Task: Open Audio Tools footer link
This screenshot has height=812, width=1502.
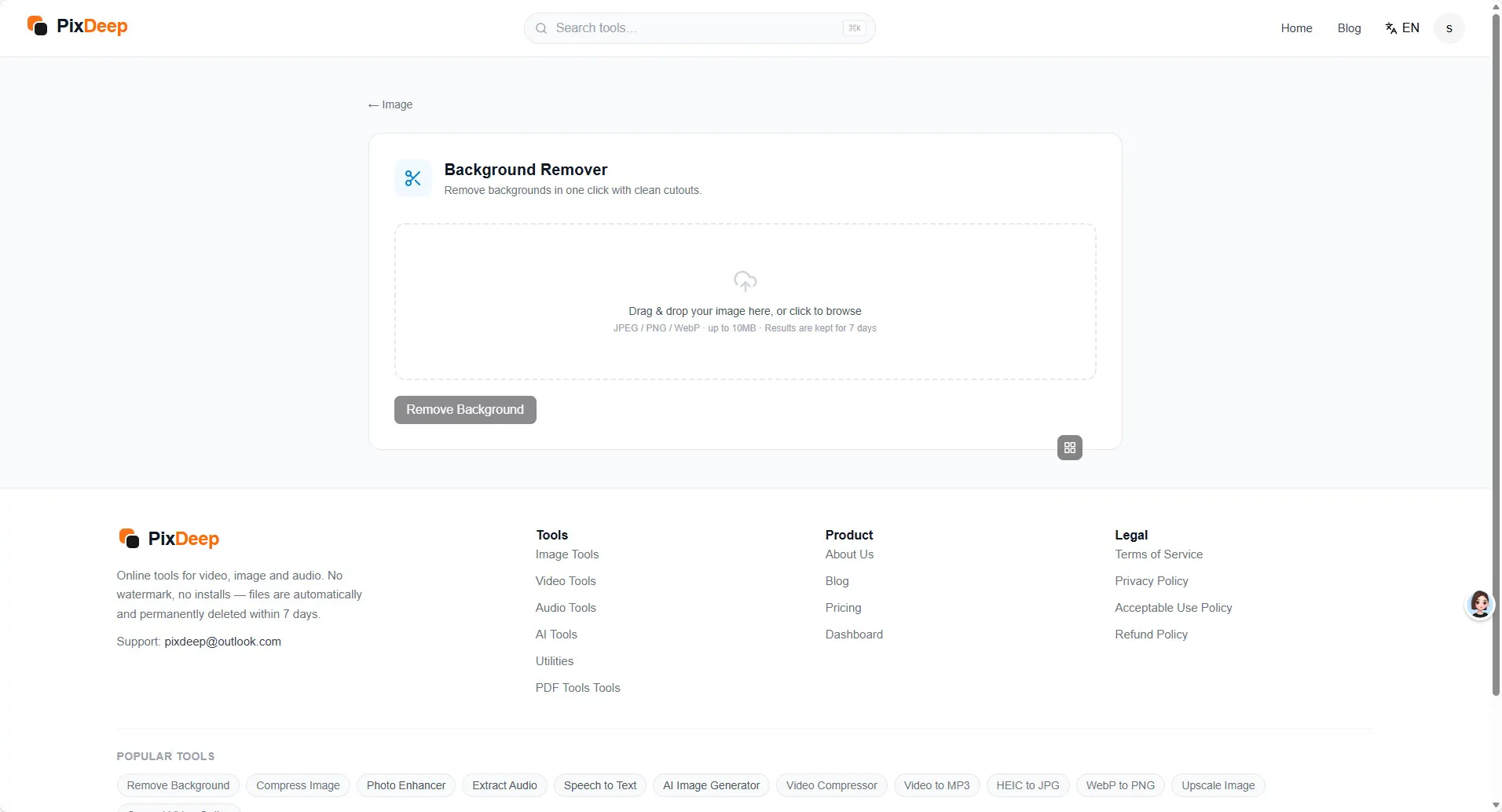Action: pos(566,608)
